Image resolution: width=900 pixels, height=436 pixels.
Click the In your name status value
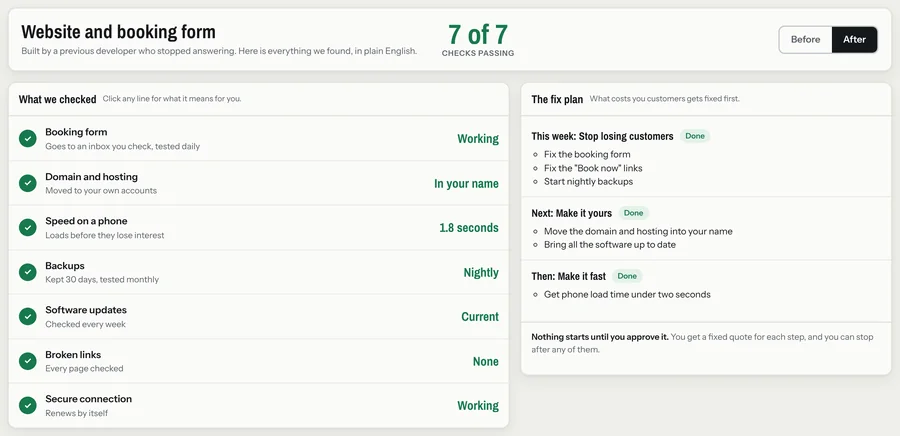pyautogui.click(x=466, y=184)
